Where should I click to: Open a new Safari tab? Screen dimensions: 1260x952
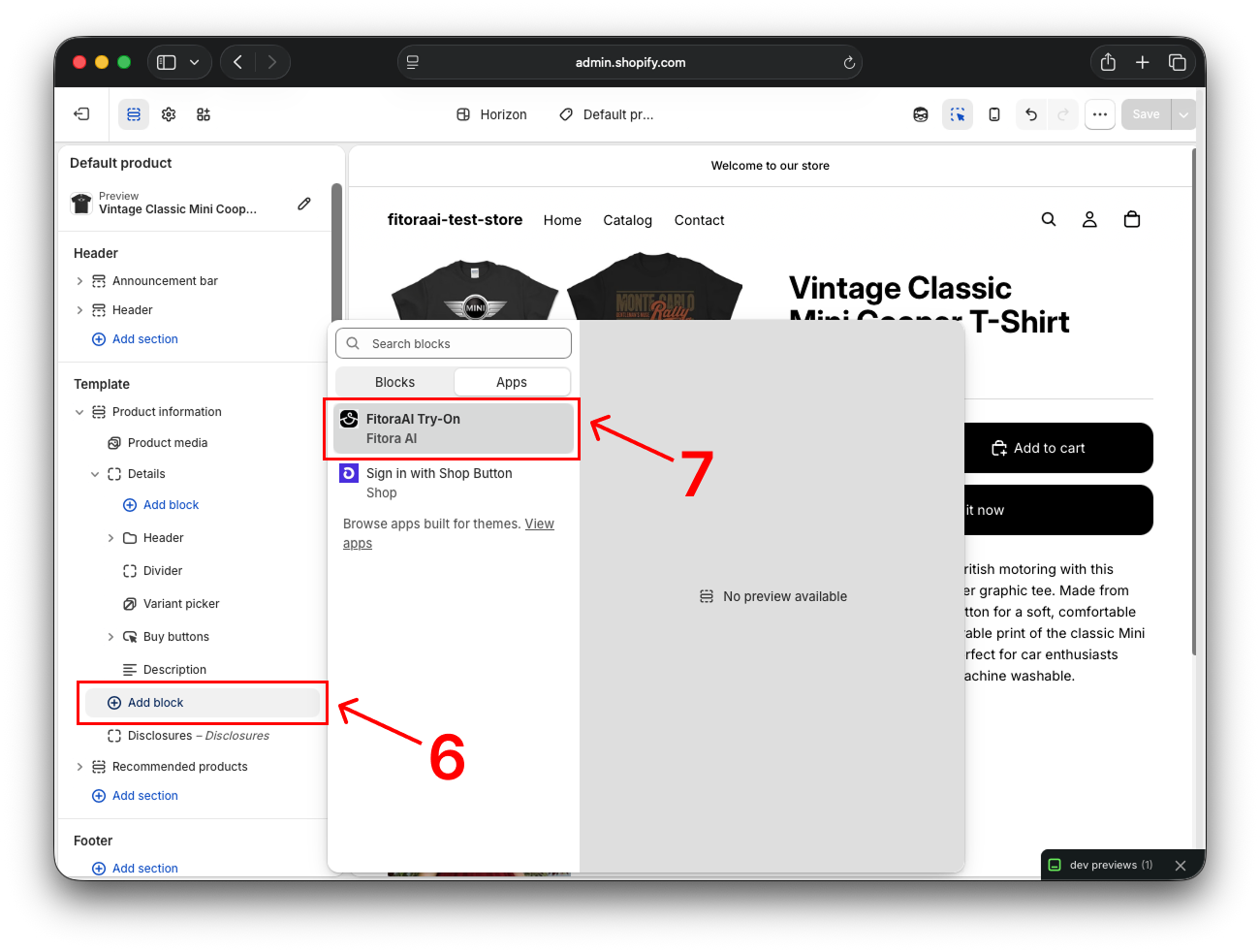(x=1143, y=62)
